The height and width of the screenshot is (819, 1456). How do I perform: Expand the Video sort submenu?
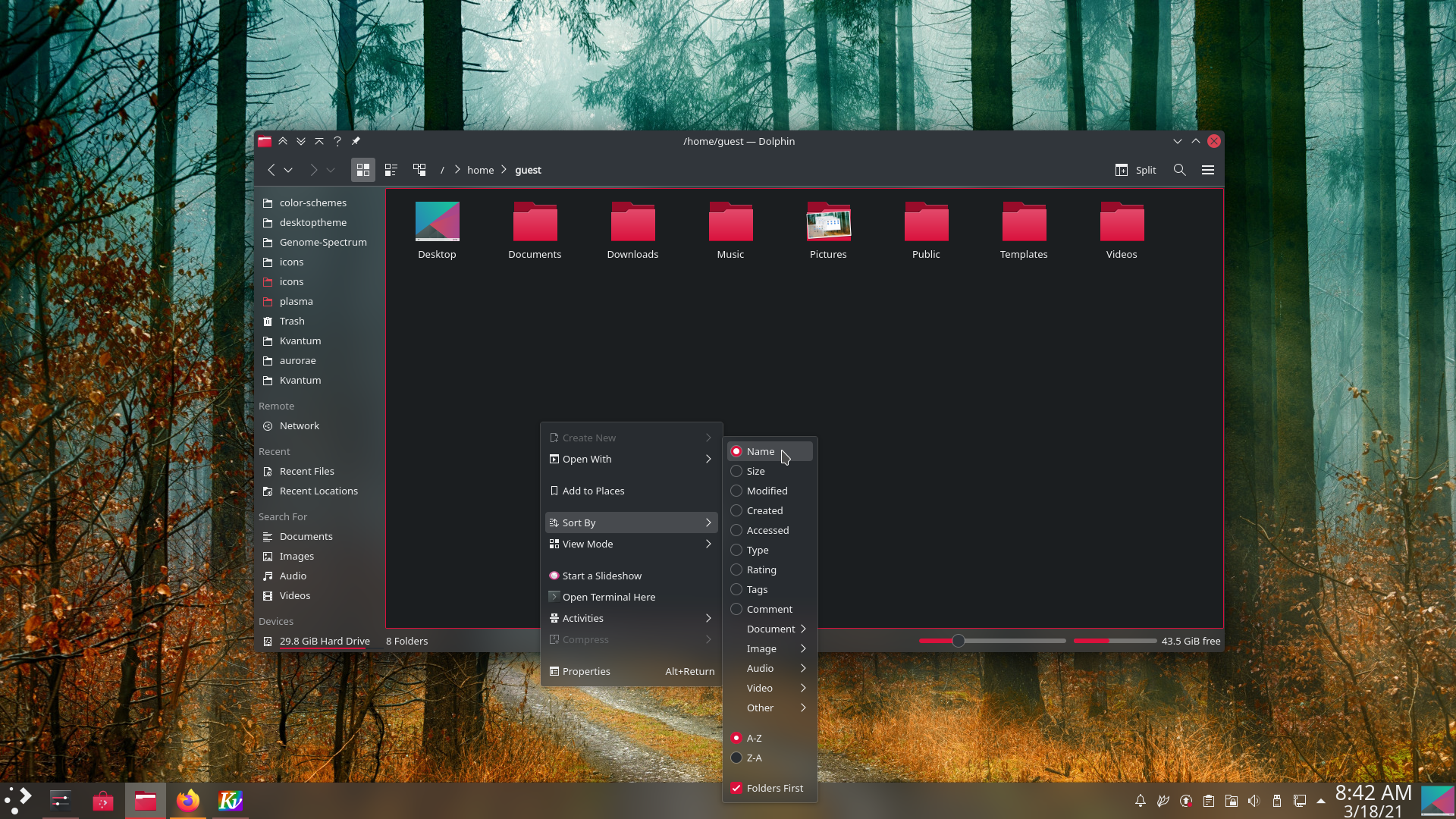[770, 688]
